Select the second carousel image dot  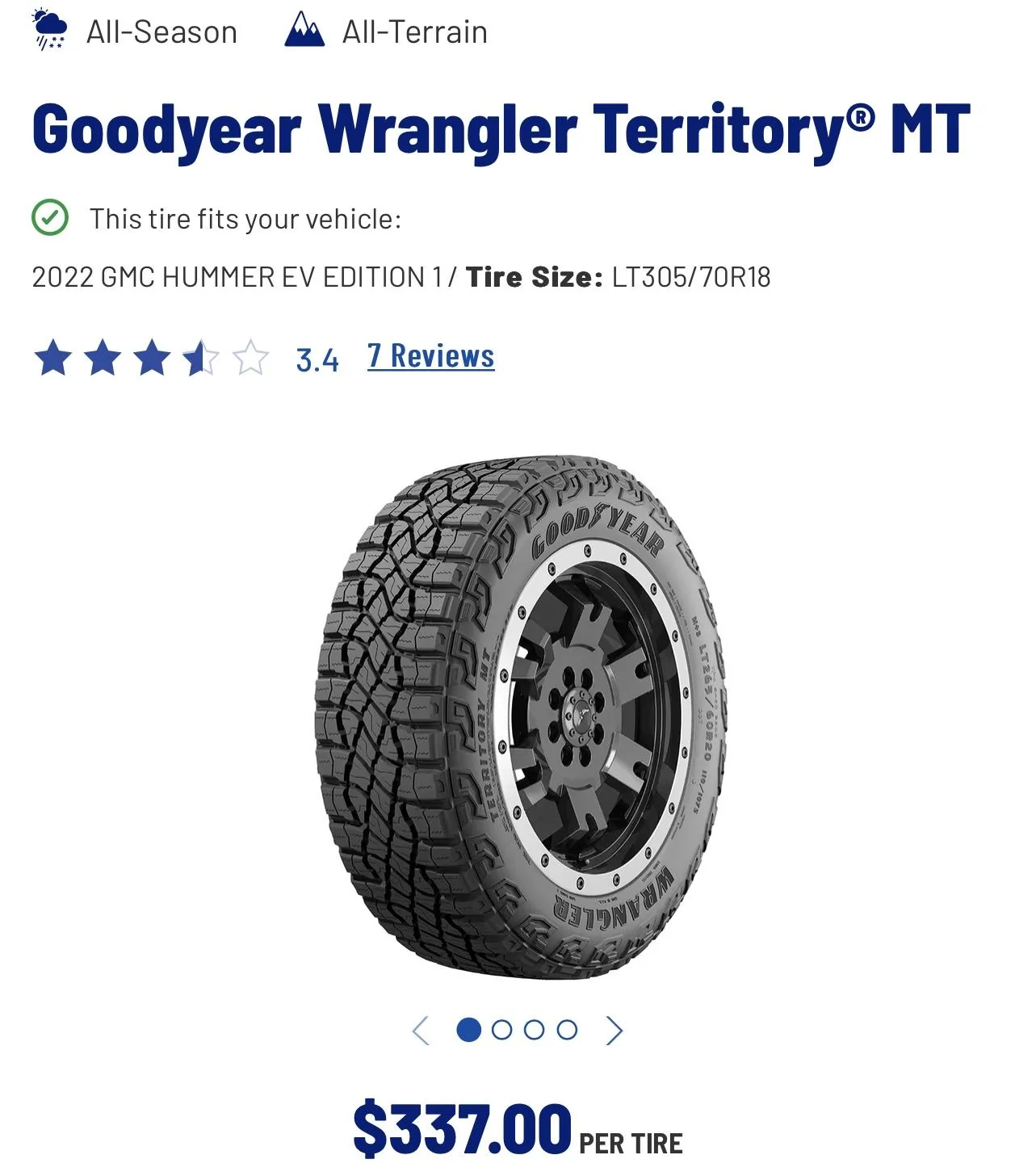pyautogui.click(x=501, y=1030)
